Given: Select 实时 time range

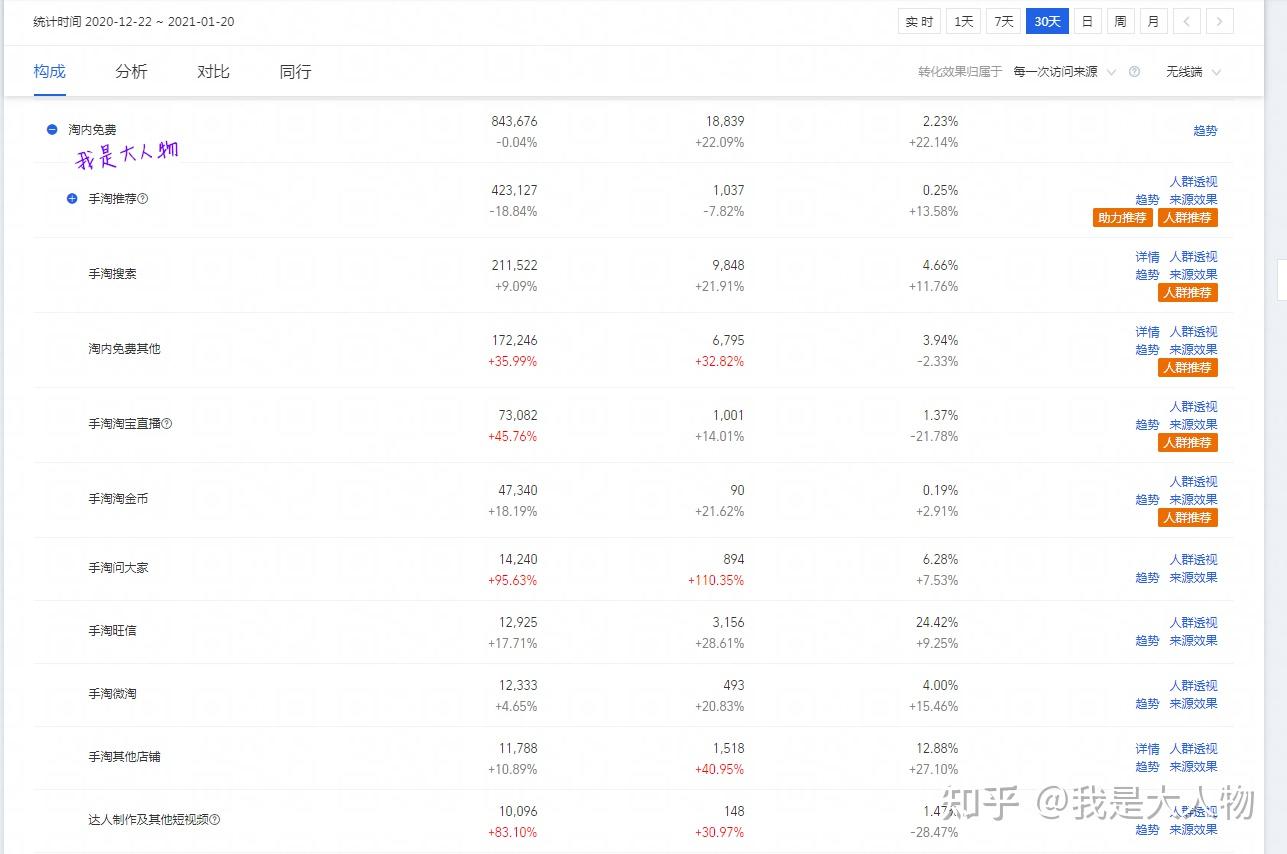Looking at the screenshot, I should point(919,21).
